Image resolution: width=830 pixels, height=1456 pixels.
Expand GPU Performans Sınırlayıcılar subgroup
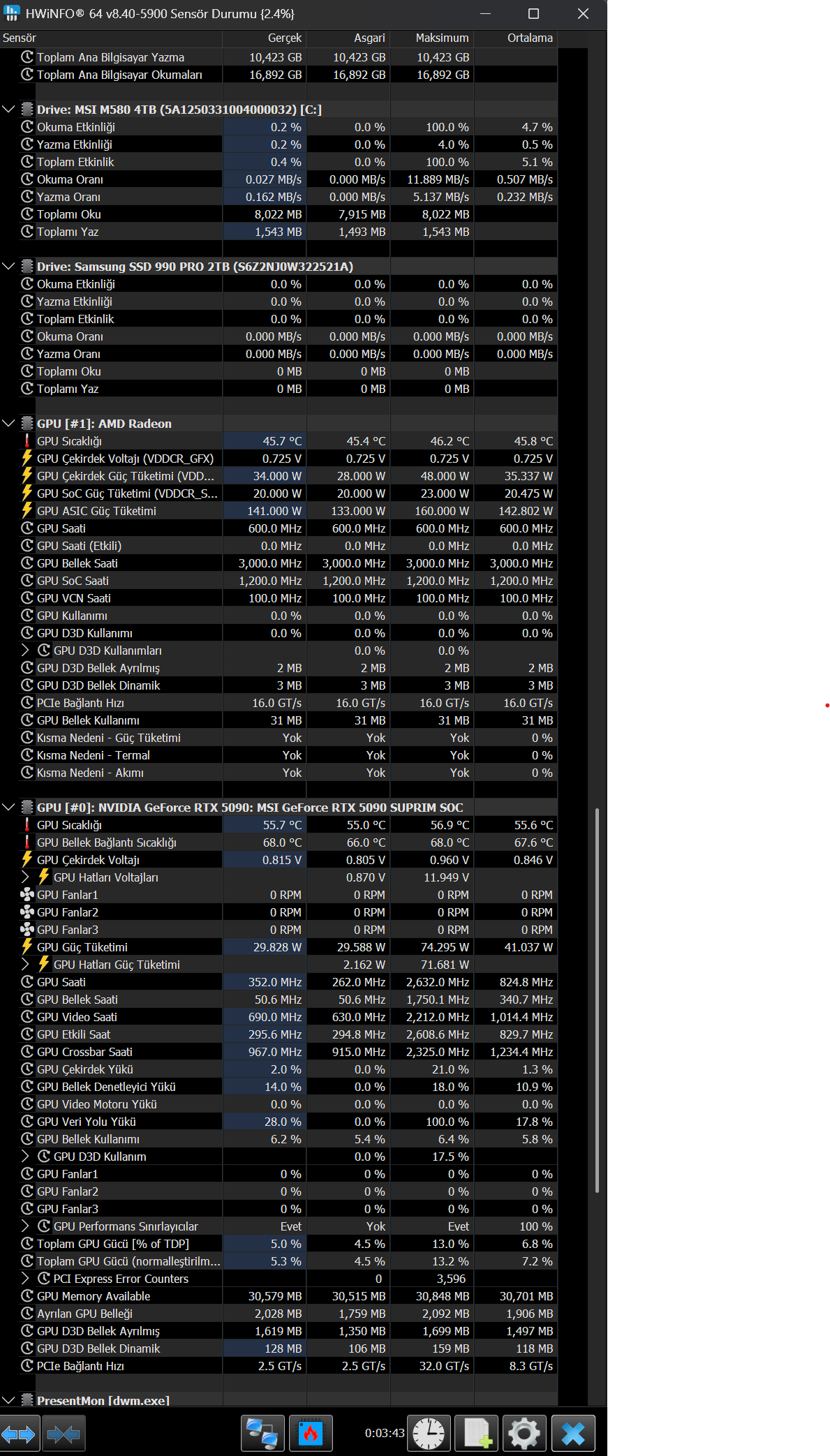[26, 1226]
